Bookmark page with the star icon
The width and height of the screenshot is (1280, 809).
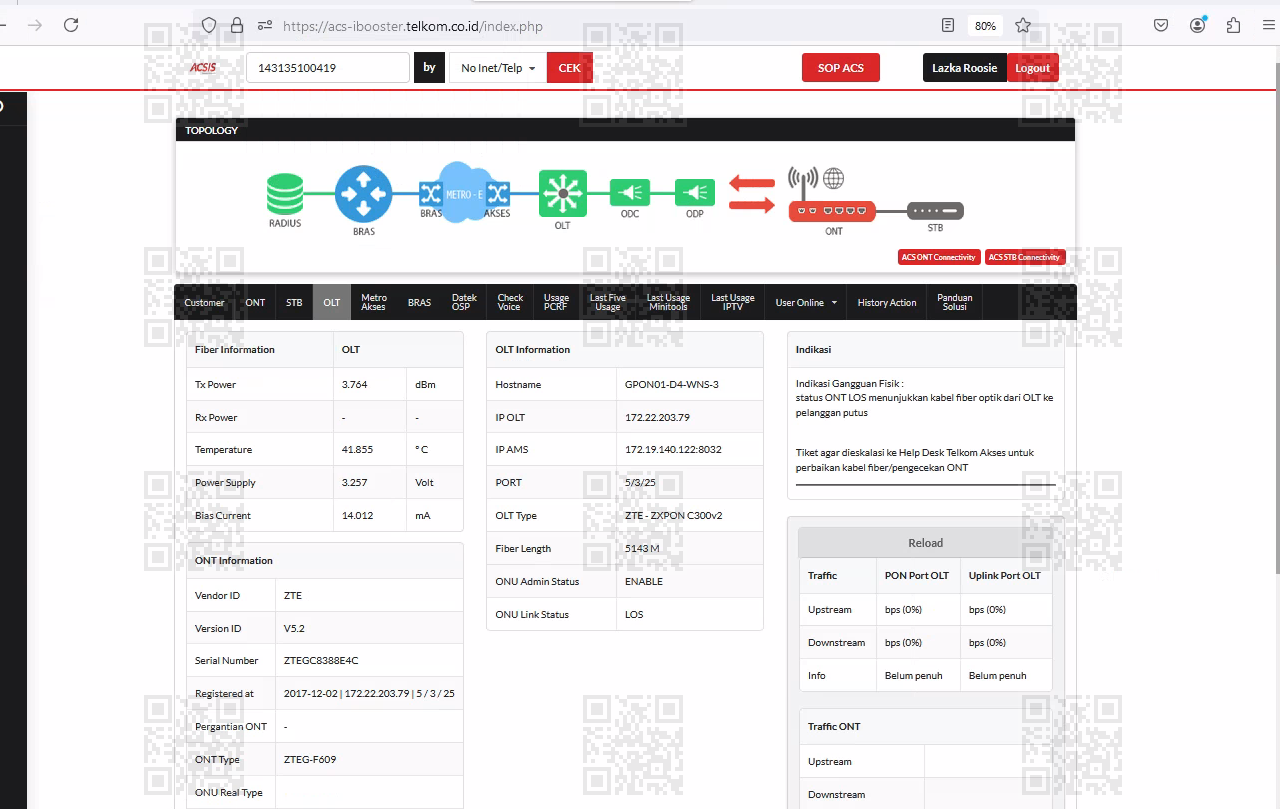[x=1022, y=25]
